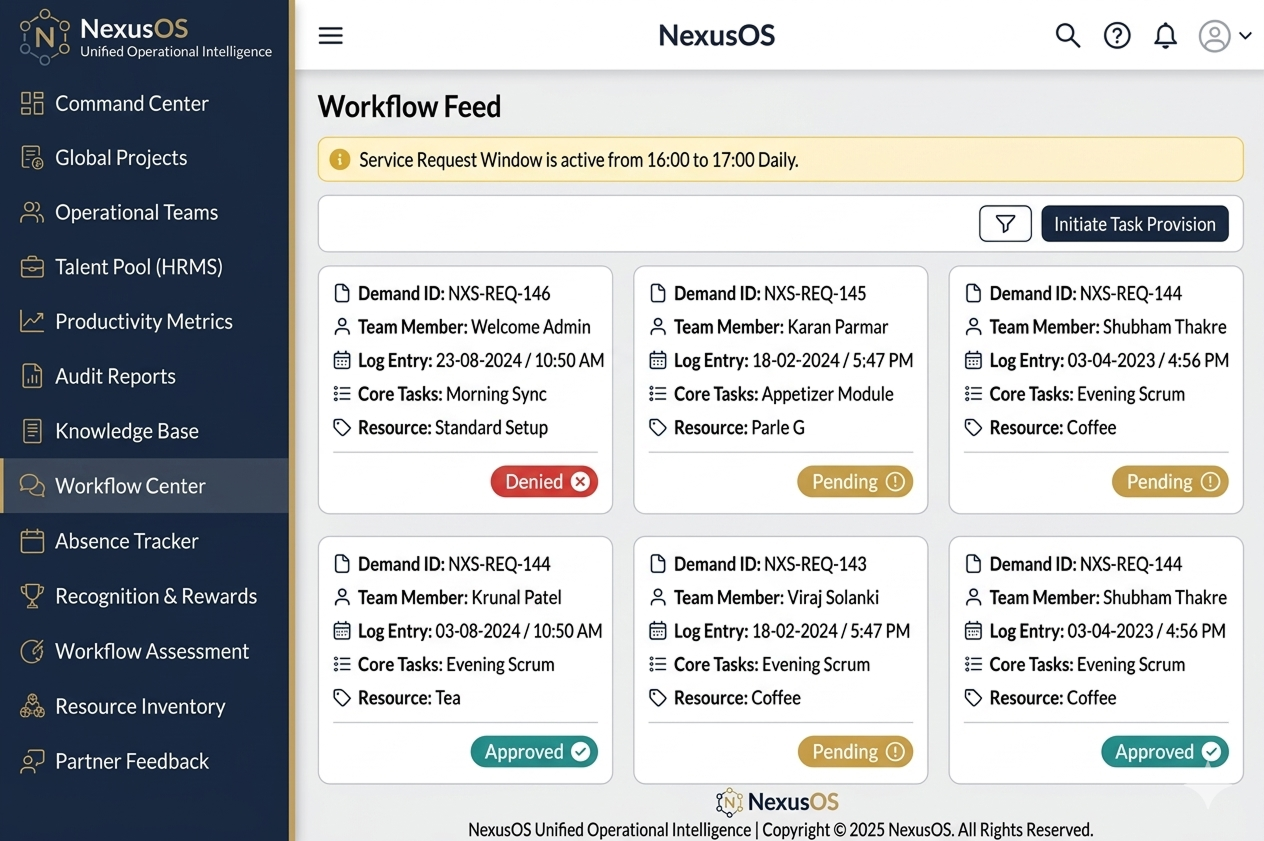This screenshot has width=1264, height=841.
Task: Open Command Center from sidebar
Action: 131,103
